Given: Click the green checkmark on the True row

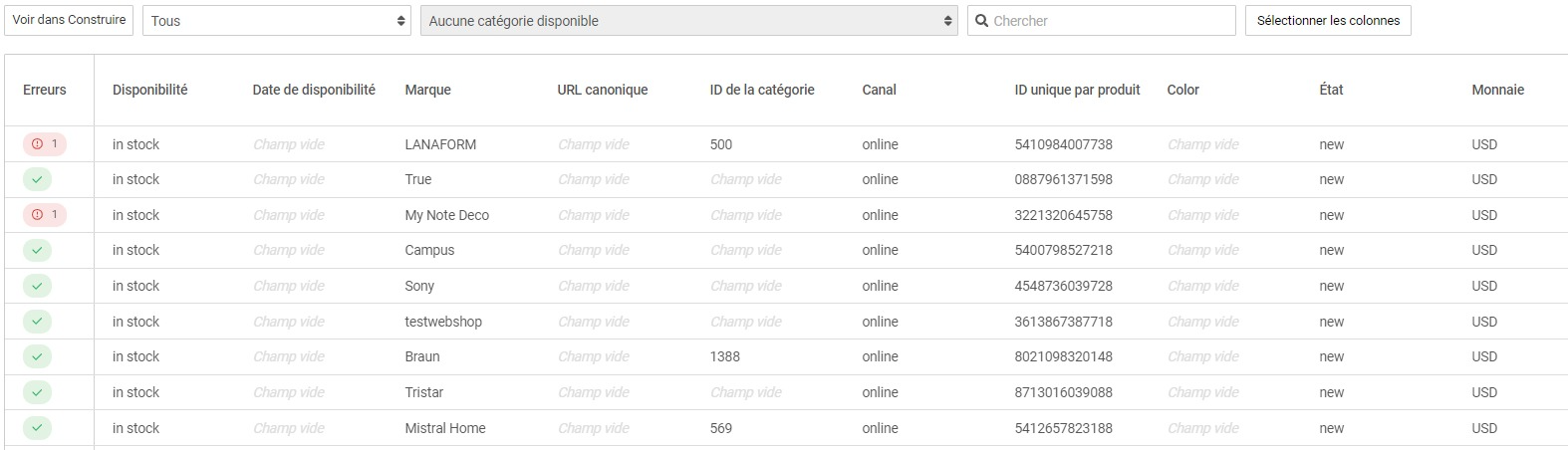Looking at the screenshot, I should (x=37, y=180).
